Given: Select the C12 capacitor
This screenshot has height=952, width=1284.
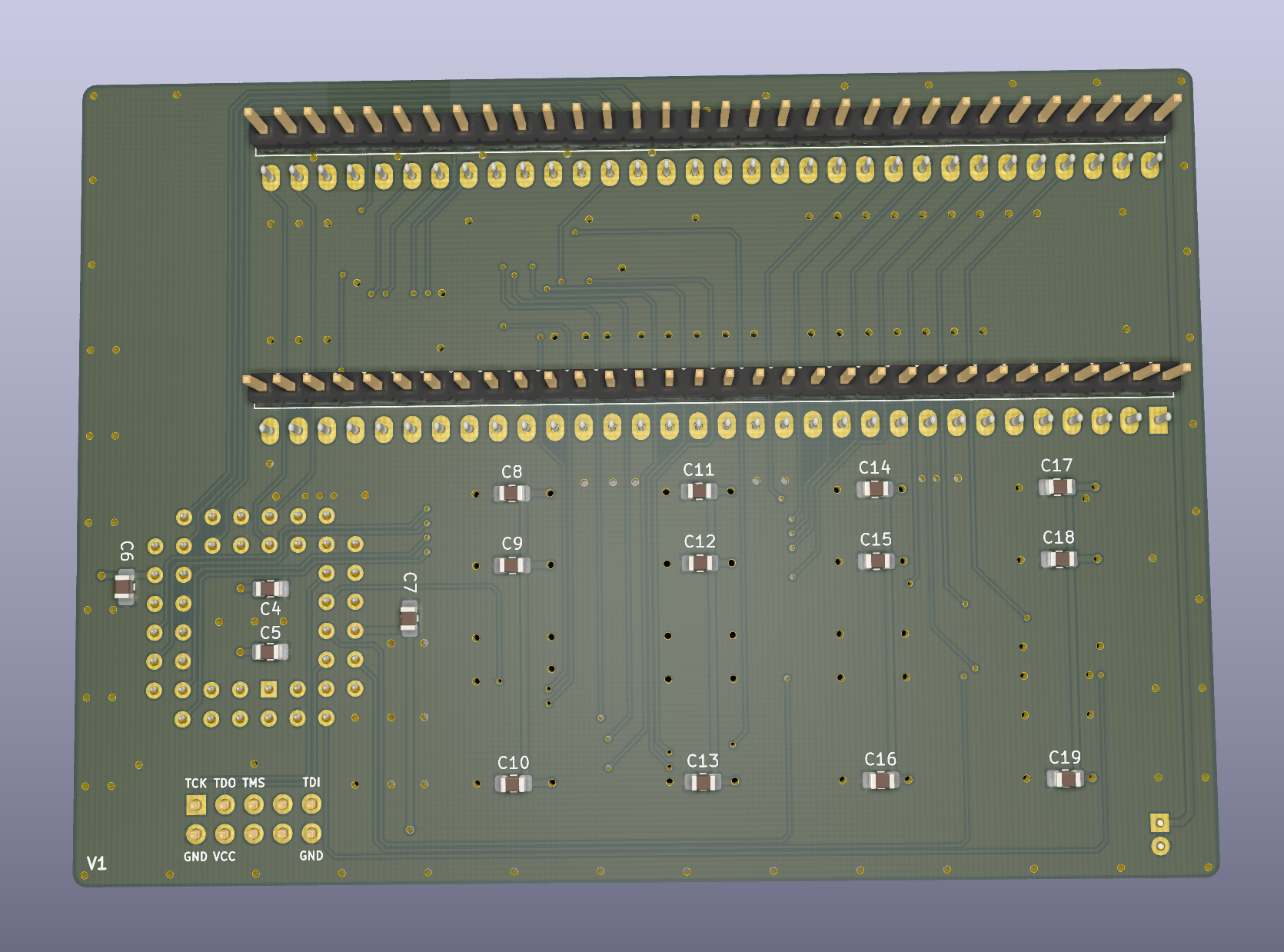Looking at the screenshot, I should (700, 563).
